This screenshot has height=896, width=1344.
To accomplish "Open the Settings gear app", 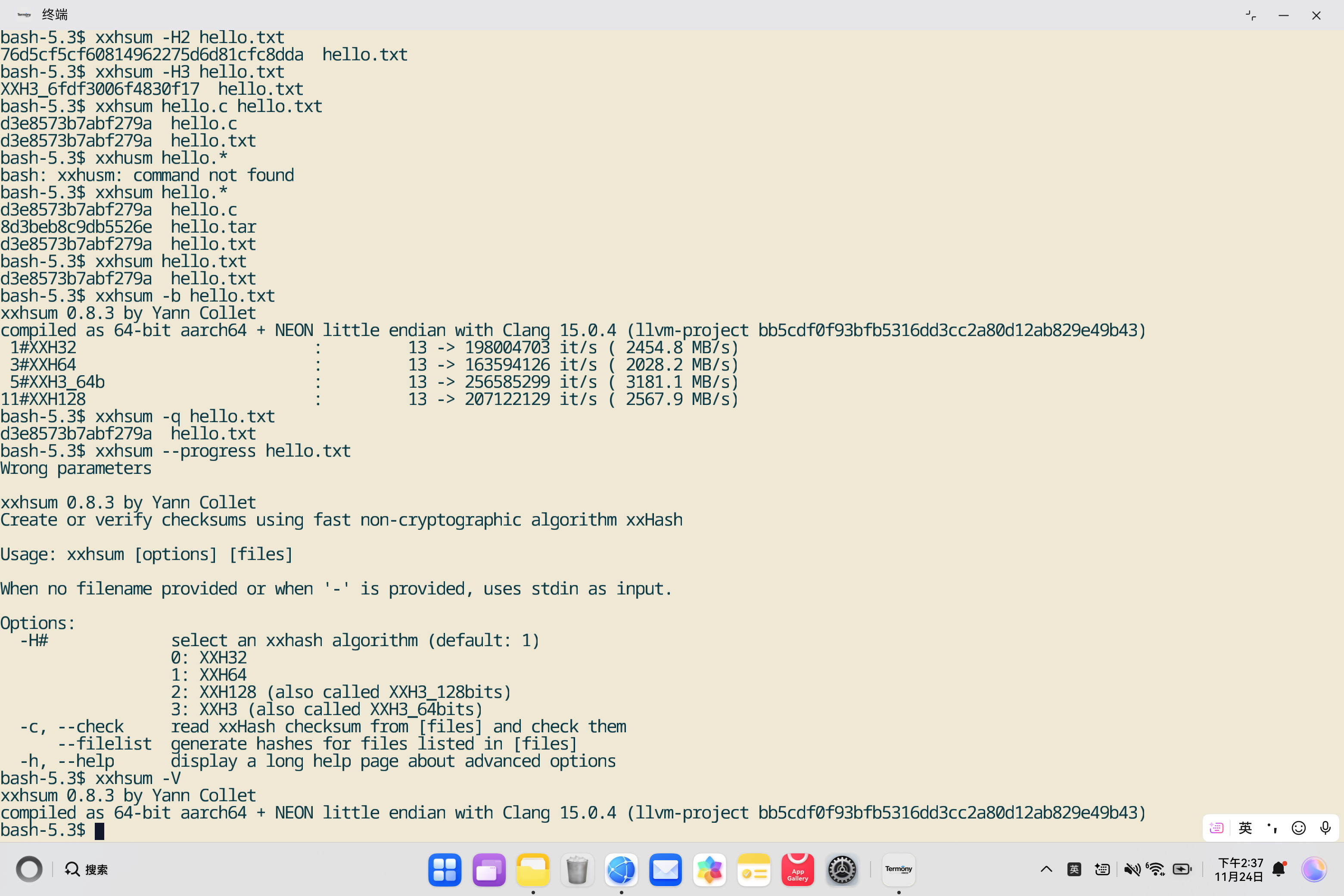I will 842,869.
